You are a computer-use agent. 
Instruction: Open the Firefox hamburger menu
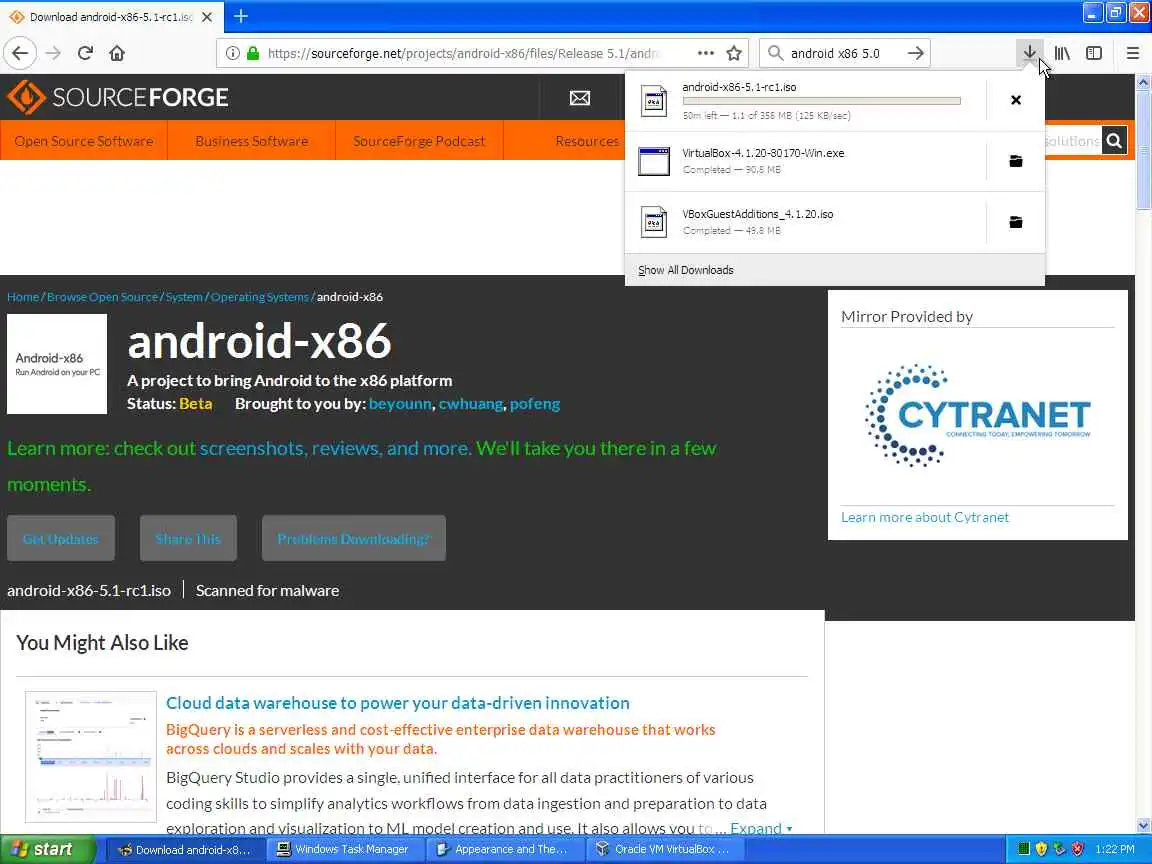point(1132,53)
